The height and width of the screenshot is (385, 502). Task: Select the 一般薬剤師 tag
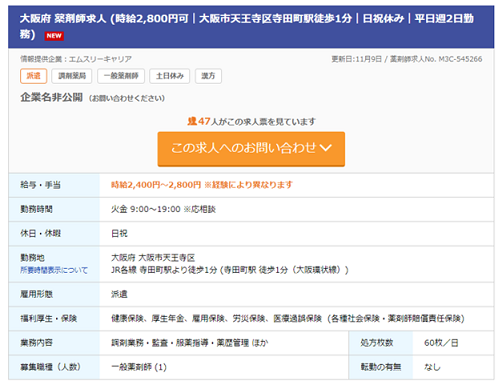(121, 76)
